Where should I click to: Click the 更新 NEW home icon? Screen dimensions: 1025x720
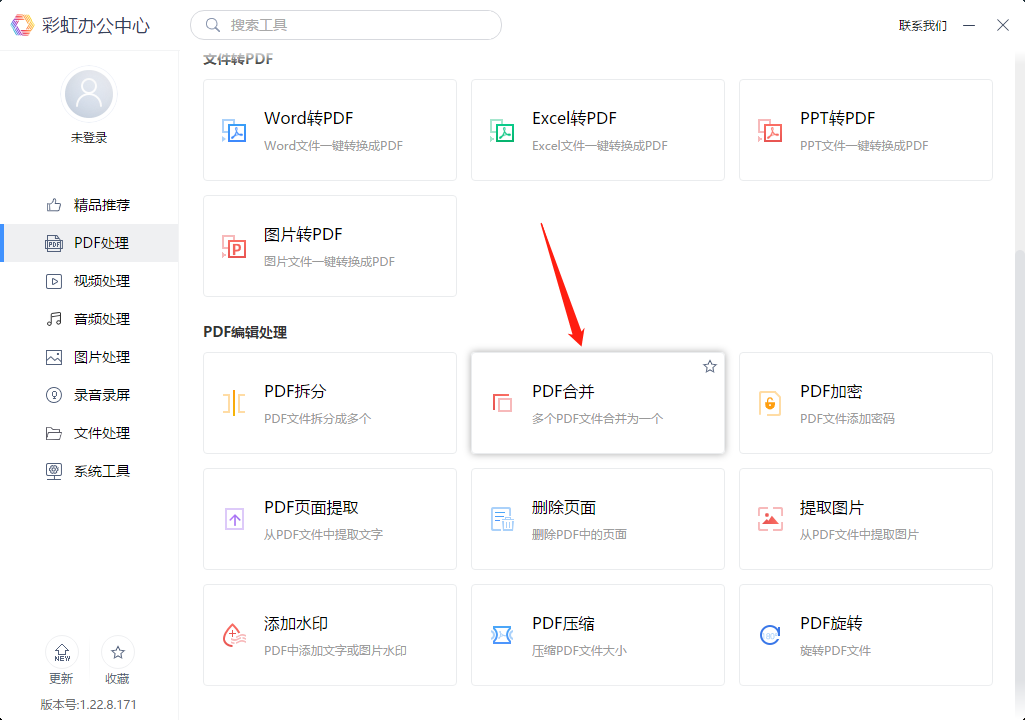click(x=62, y=653)
